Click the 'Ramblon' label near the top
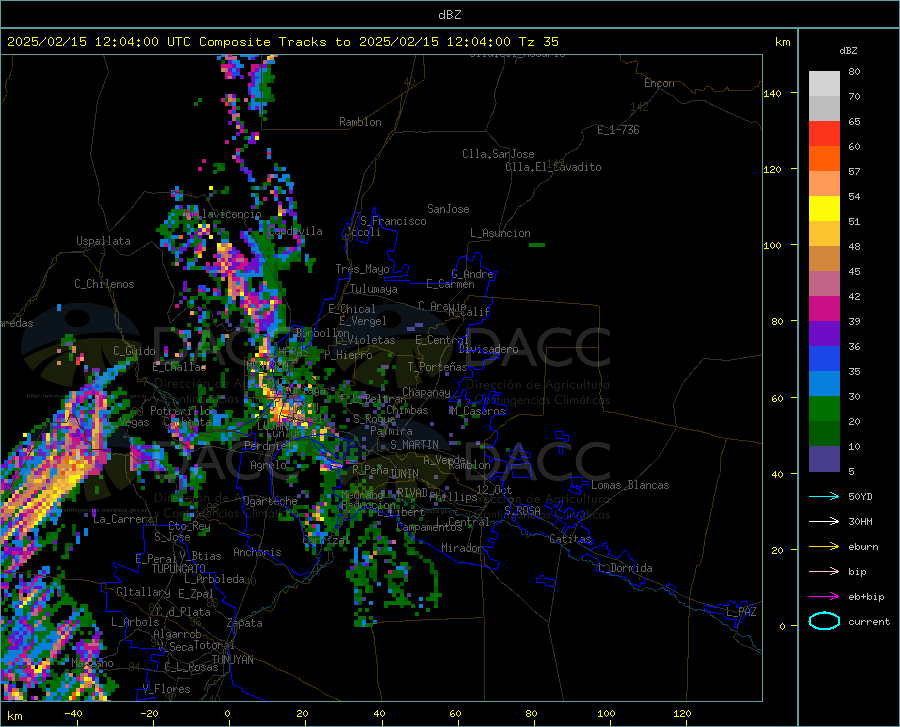The height and width of the screenshot is (727, 900). pyautogui.click(x=360, y=122)
